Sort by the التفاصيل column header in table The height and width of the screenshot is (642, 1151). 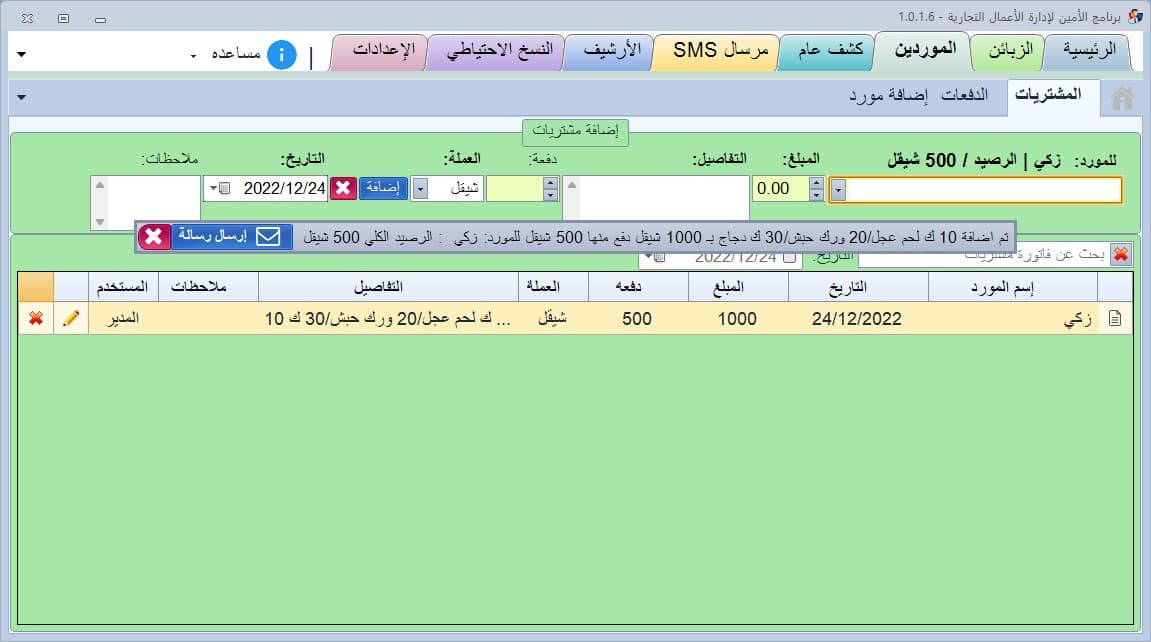coord(388,287)
